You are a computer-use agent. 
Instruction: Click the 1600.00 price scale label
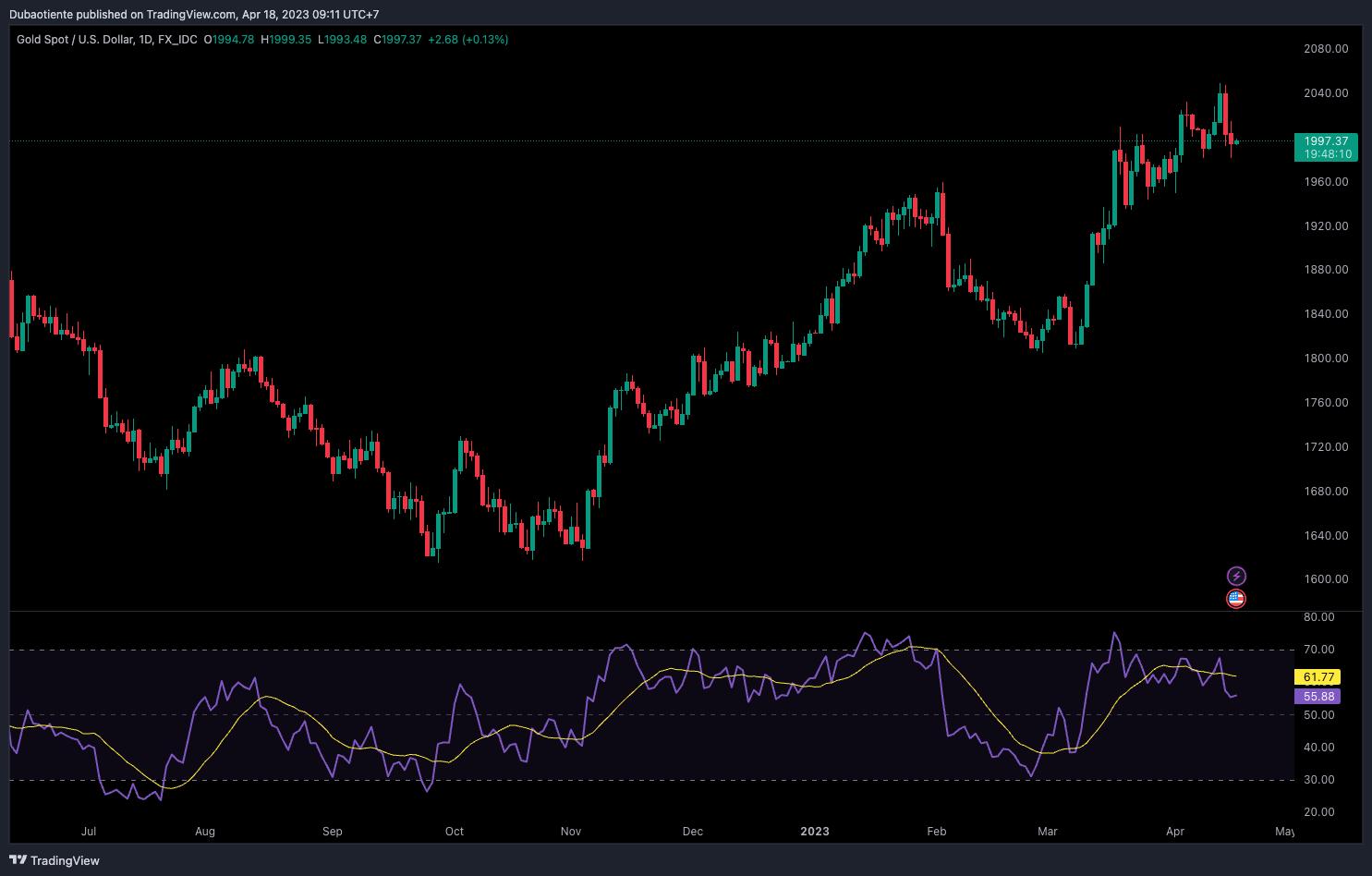1326,579
